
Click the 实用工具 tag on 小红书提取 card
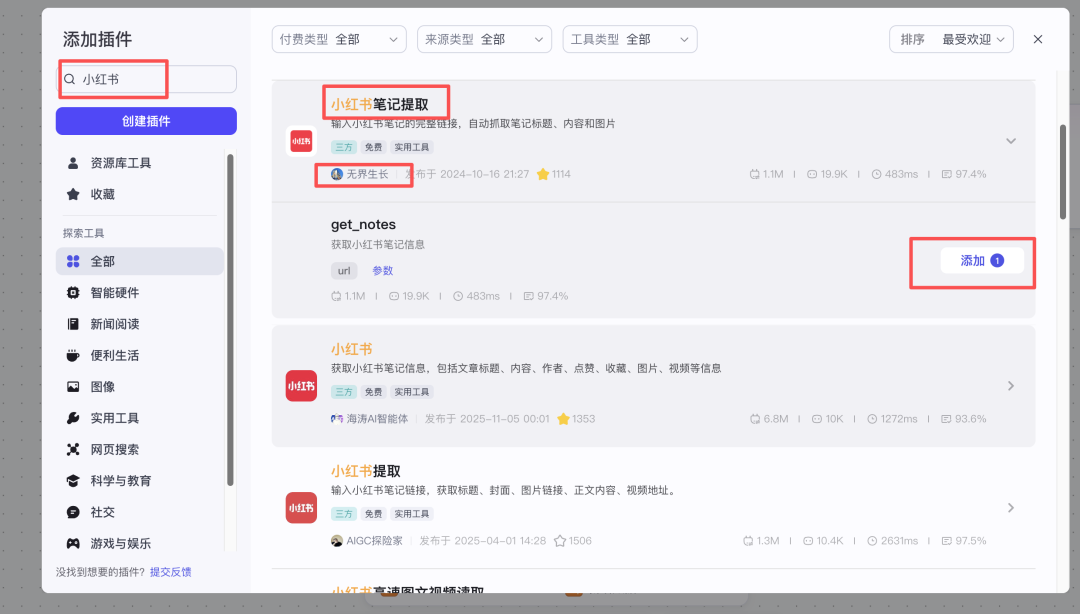pyautogui.click(x=411, y=514)
